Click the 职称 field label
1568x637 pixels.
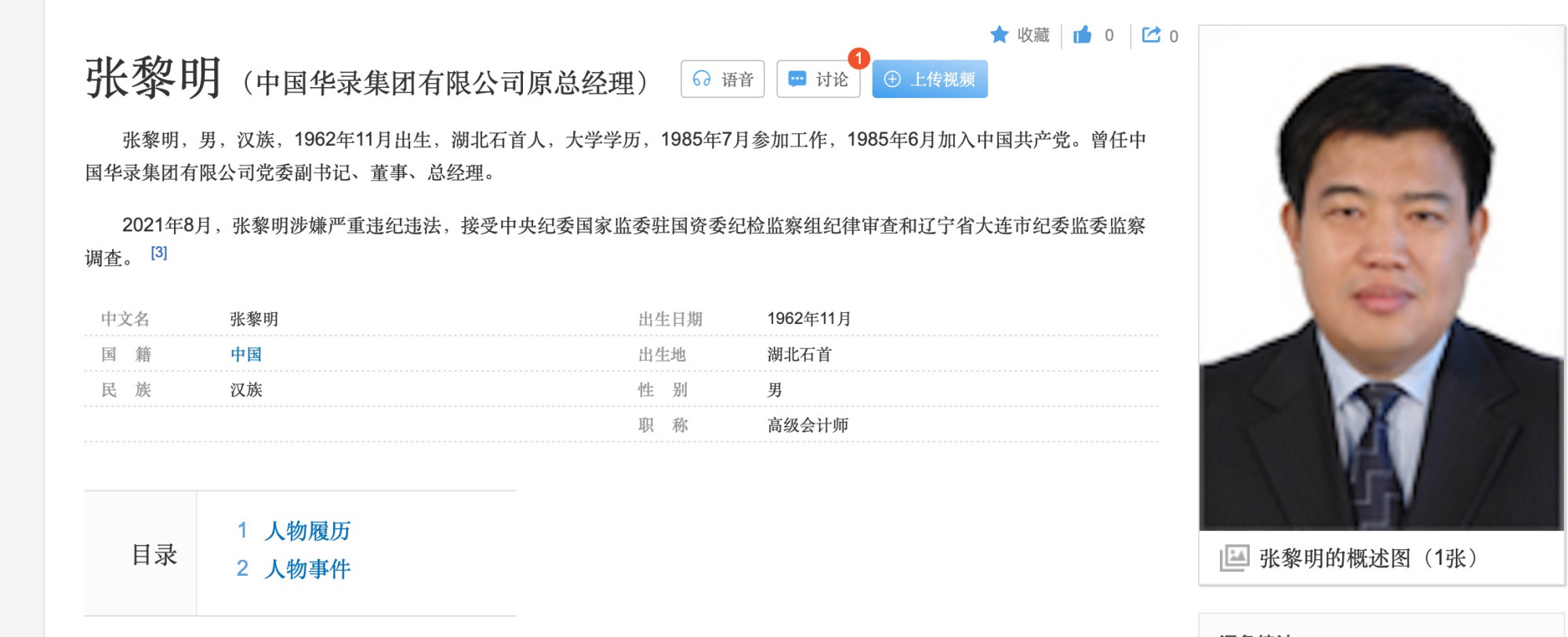[x=662, y=425]
